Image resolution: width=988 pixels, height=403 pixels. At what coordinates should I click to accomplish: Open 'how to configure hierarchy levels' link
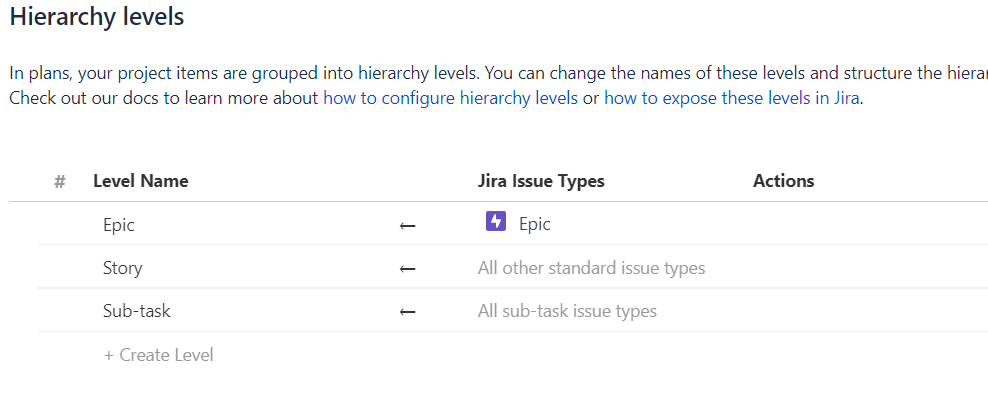coord(451,99)
